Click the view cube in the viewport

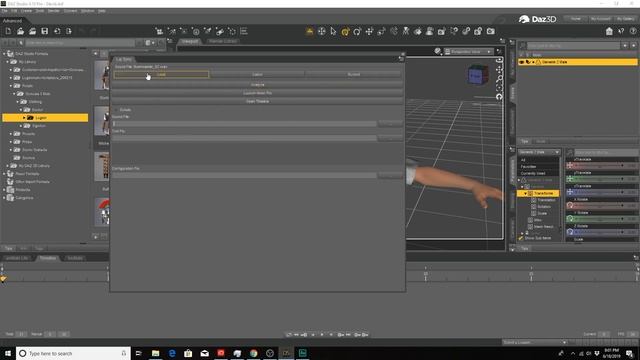pyautogui.click(x=478, y=76)
